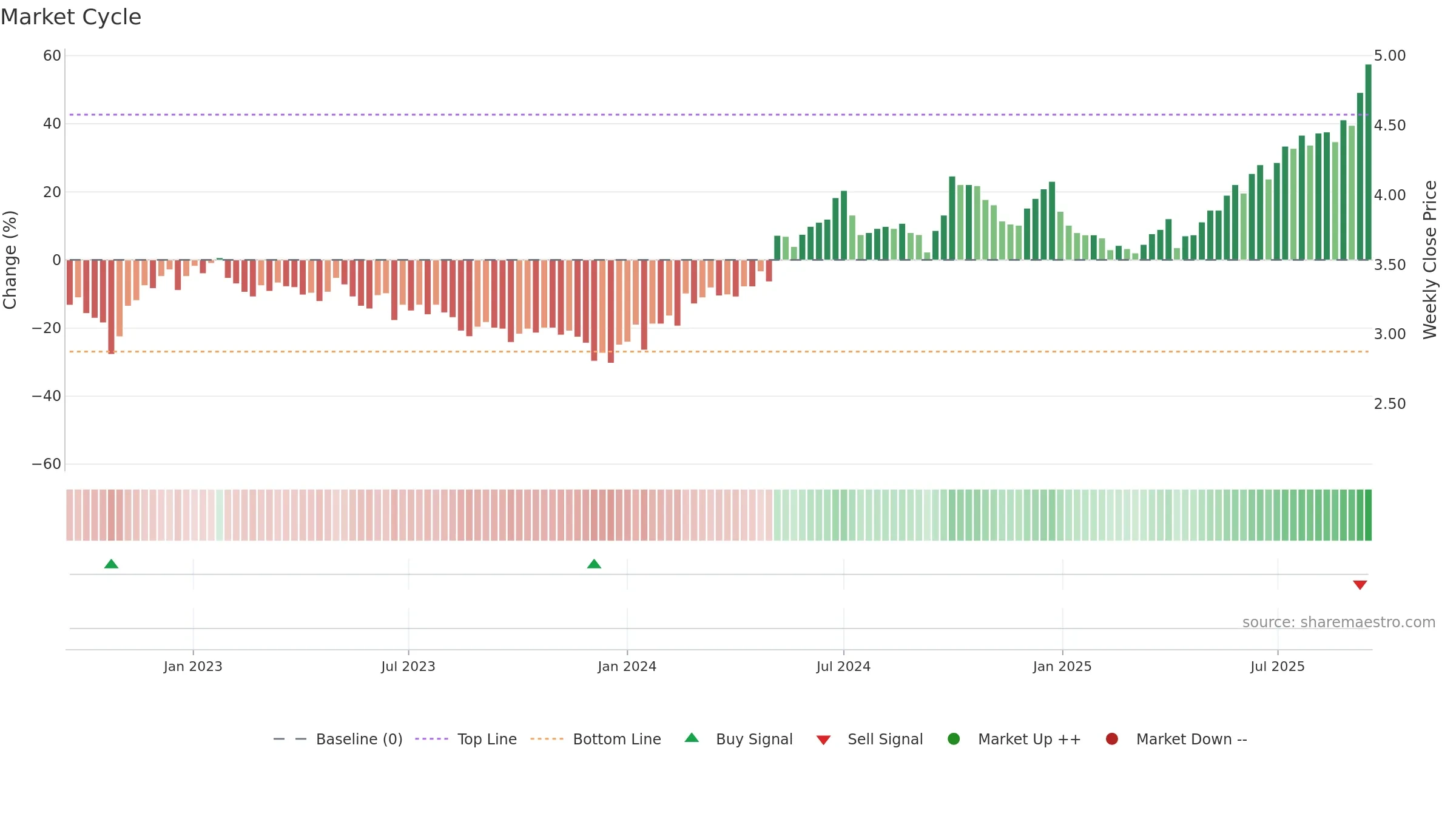Image resolution: width=1456 pixels, height=819 pixels.
Task: Toggle the Sell Signal legend entry
Action: [869, 739]
